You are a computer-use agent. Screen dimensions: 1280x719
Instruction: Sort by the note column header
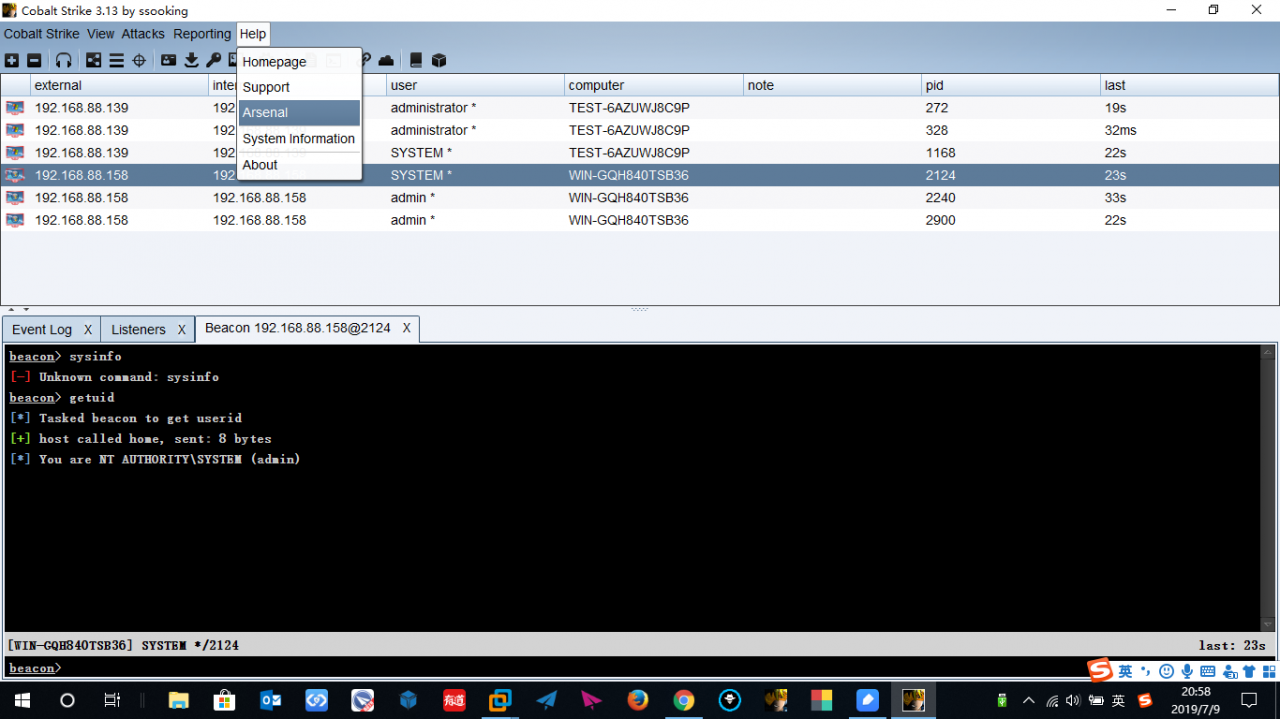coord(831,85)
